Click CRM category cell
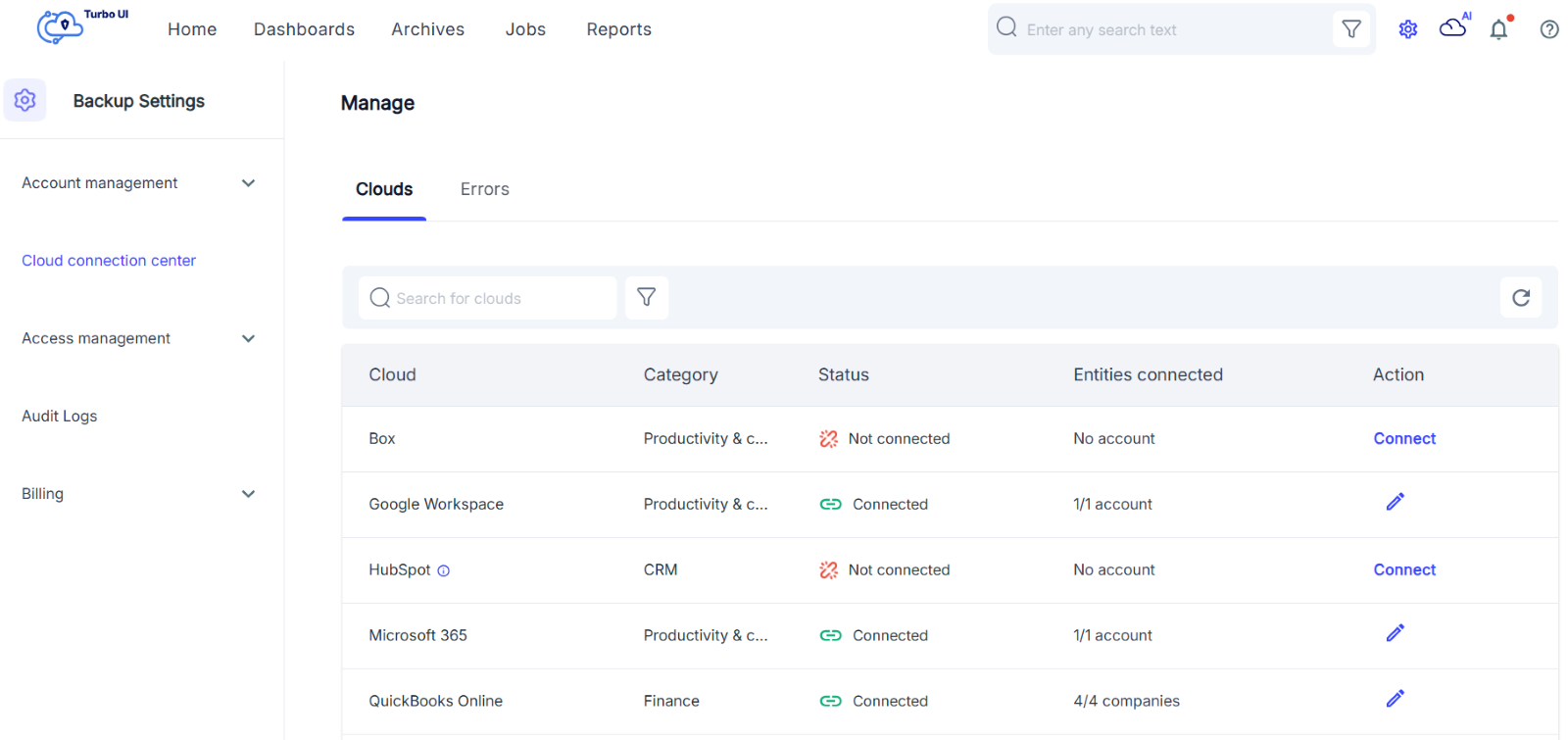1568x740 pixels. [661, 570]
